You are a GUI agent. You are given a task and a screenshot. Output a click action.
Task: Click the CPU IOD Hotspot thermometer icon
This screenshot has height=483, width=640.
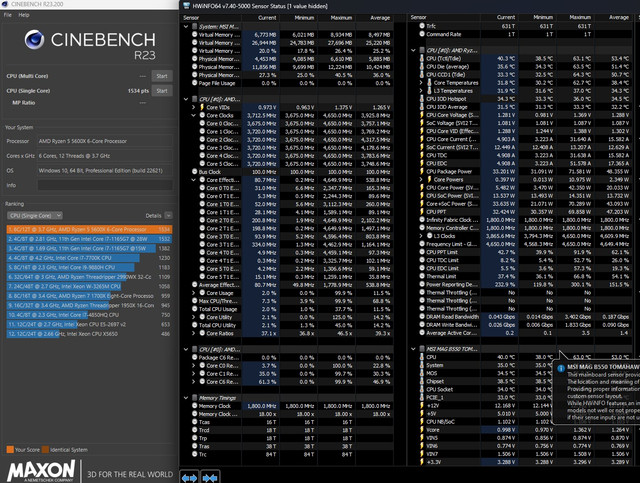pyautogui.click(x=422, y=99)
